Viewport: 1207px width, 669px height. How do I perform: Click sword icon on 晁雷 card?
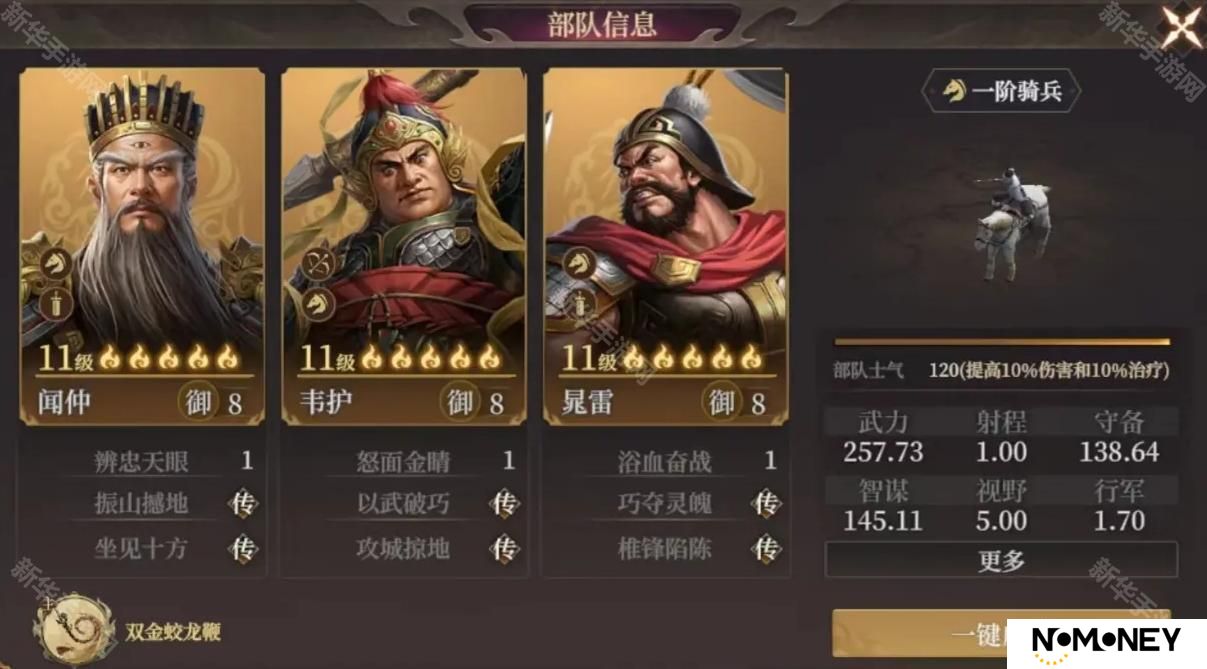click(x=579, y=305)
